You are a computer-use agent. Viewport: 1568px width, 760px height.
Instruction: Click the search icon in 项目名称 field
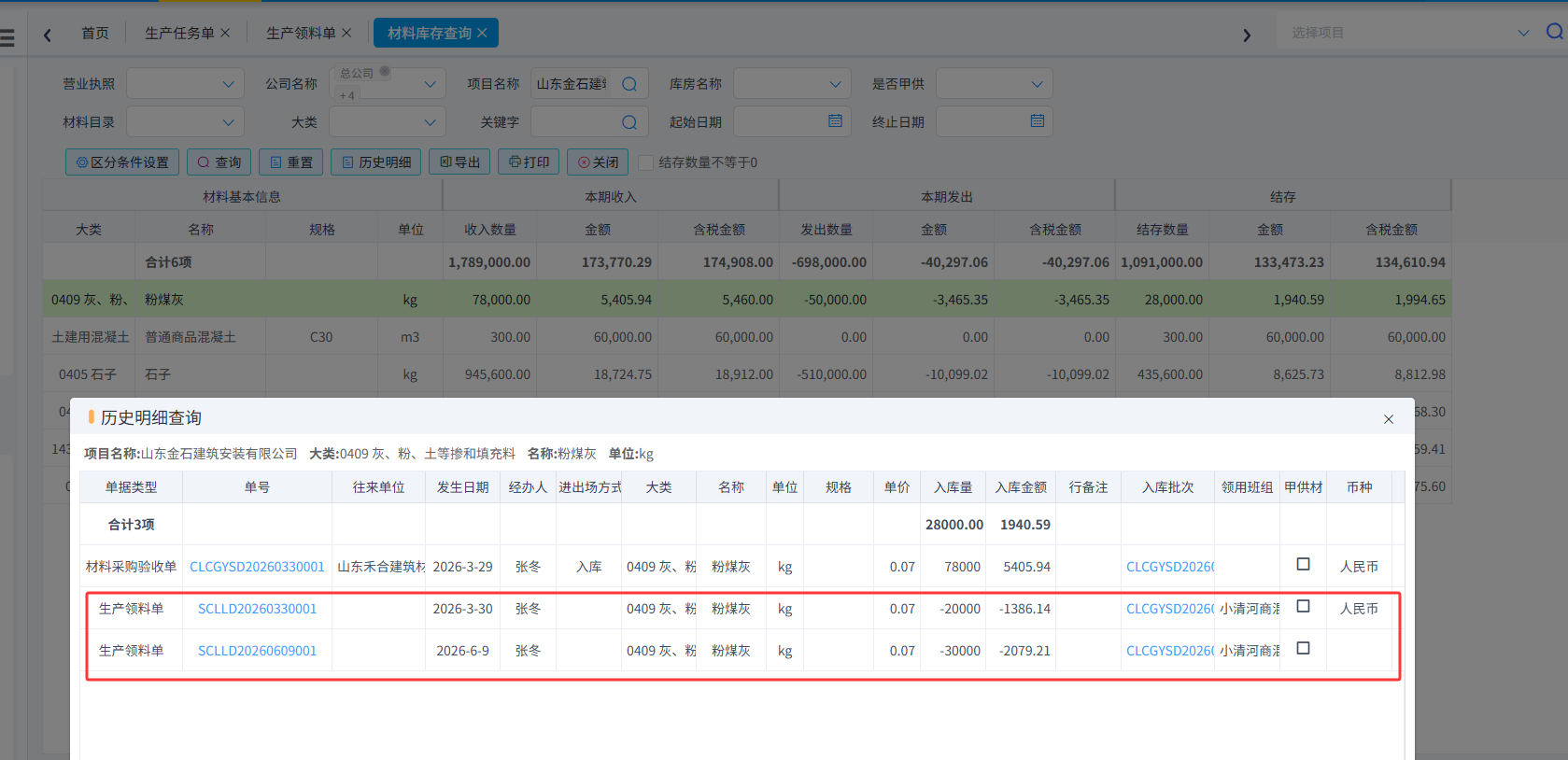pos(629,84)
